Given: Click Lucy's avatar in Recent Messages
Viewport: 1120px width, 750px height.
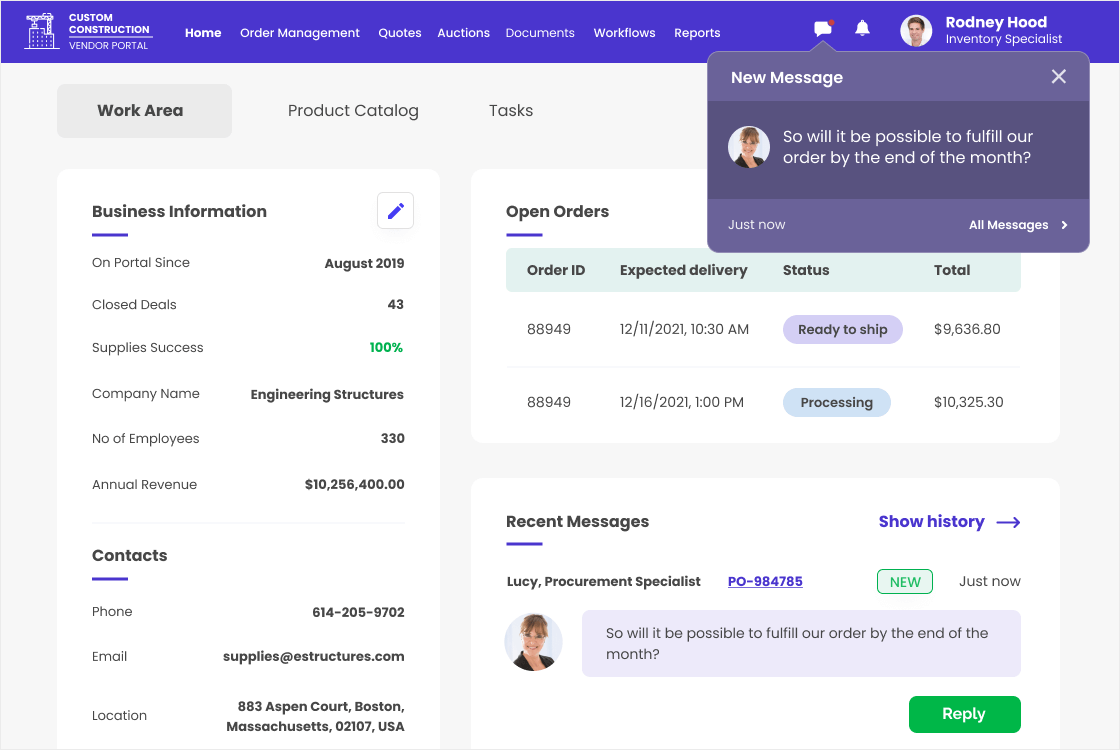Looking at the screenshot, I should pos(534,642).
